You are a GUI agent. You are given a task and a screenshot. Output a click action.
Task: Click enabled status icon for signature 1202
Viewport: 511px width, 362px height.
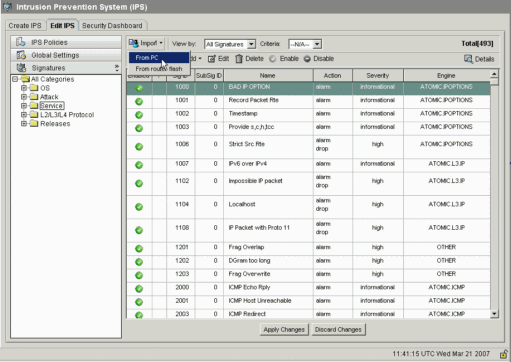click(x=139, y=262)
